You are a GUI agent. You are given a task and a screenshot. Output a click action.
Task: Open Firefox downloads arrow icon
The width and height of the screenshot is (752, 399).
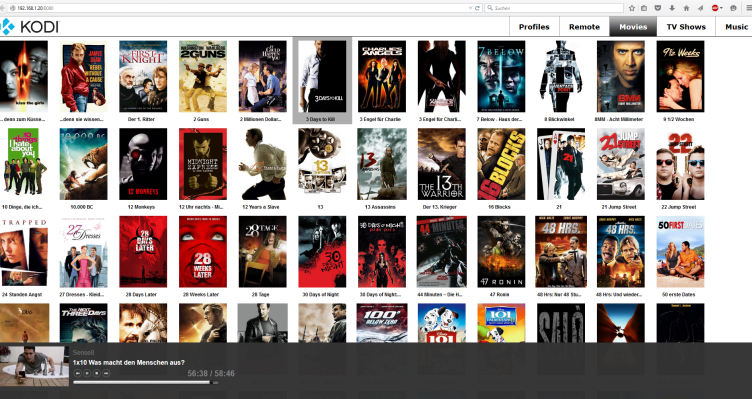[x=672, y=8]
